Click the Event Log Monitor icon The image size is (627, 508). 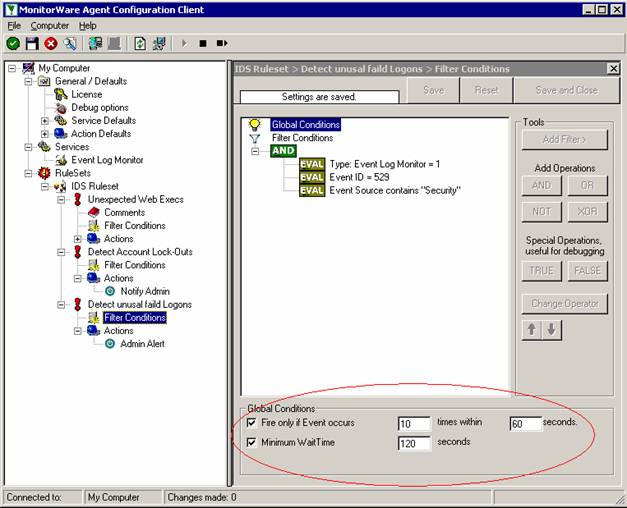[61, 160]
